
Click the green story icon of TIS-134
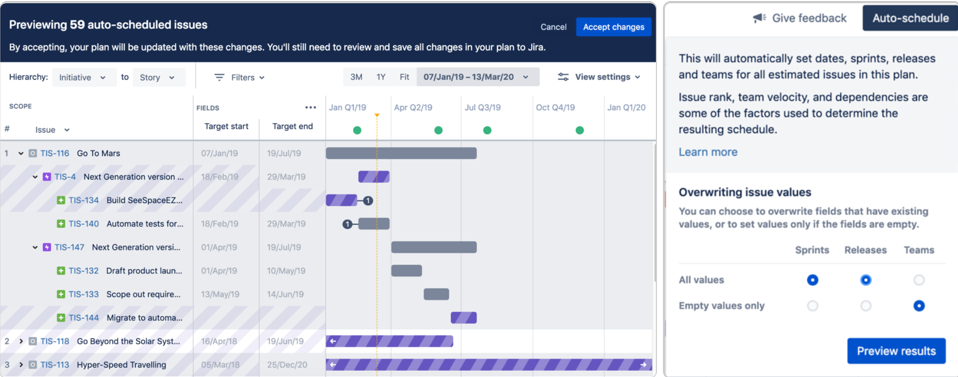61,200
